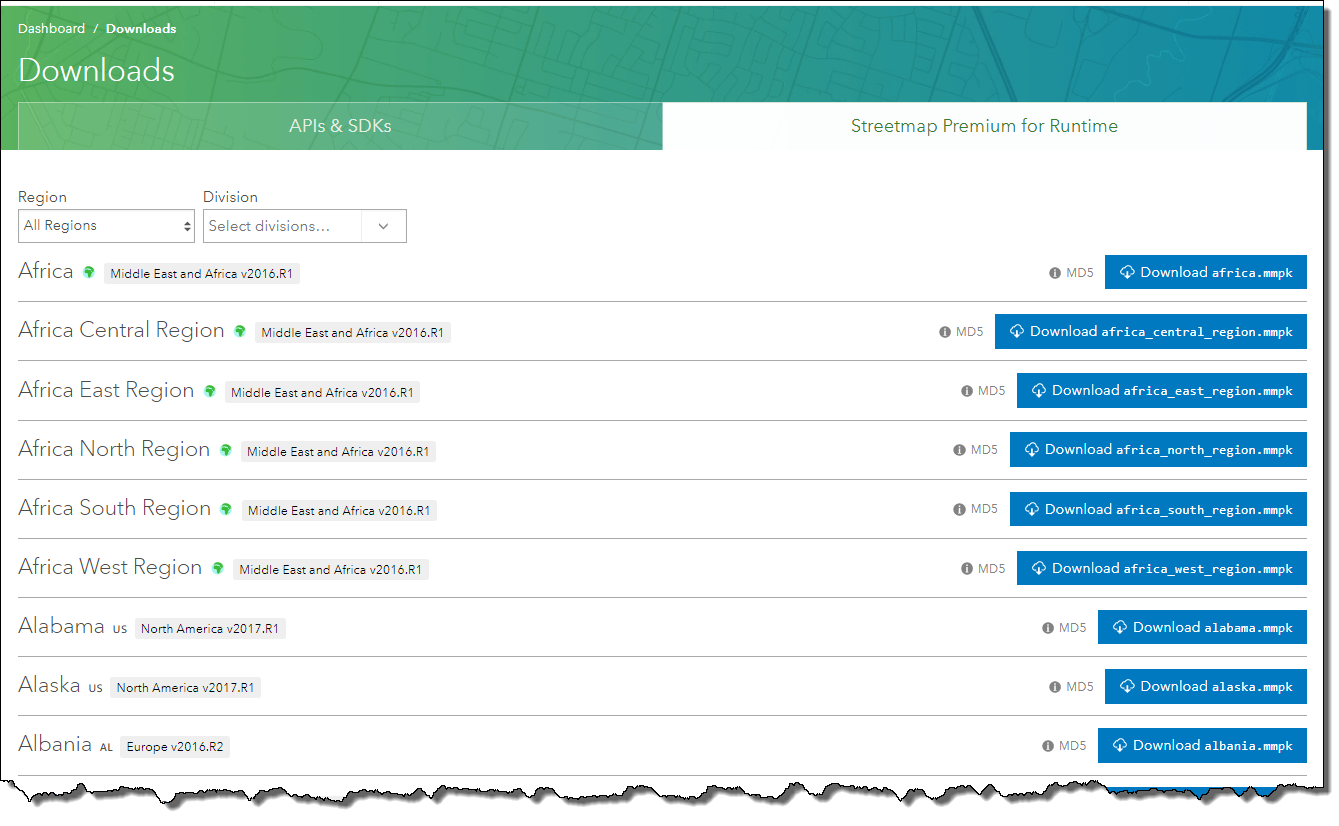The width and height of the screenshot is (1339, 826).
Task: Click the Alaska row title
Action: tap(49, 685)
